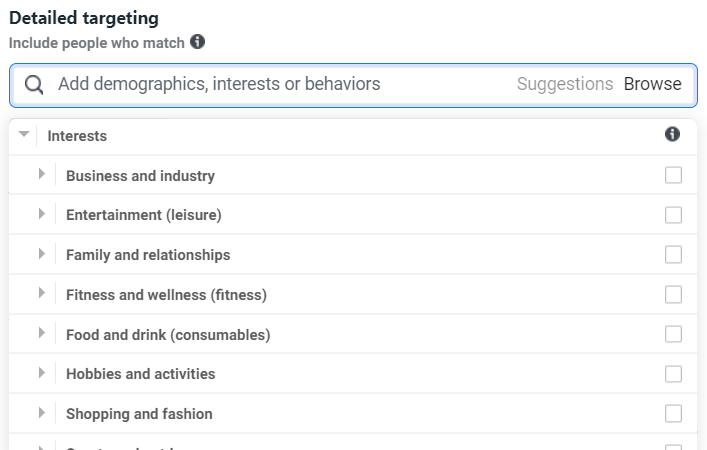Expand Business and industry subcategories

tap(41, 174)
